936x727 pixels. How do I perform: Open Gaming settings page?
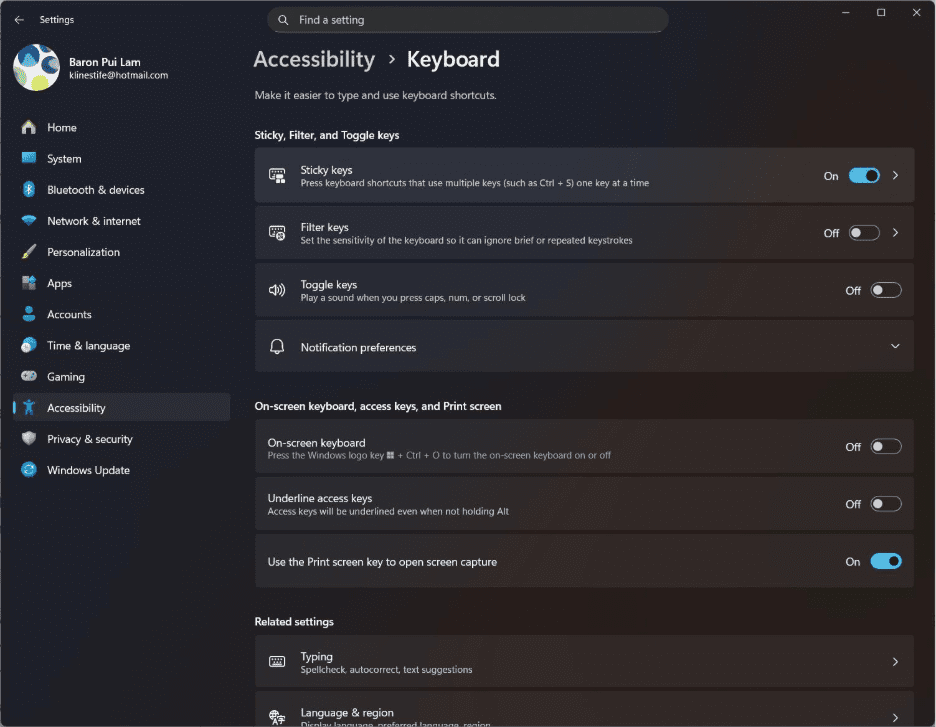click(x=121, y=376)
